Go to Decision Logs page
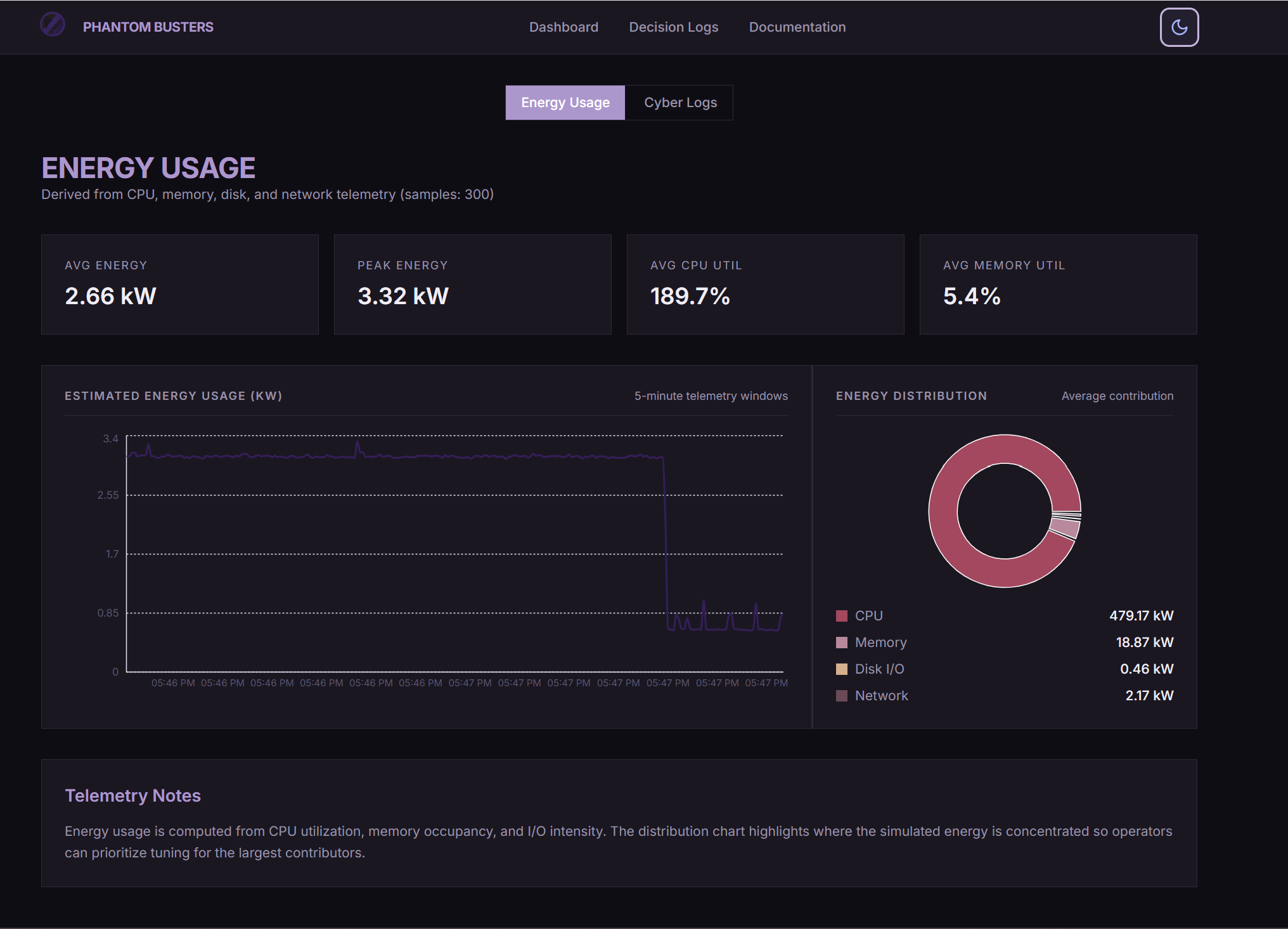The height and width of the screenshot is (929, 1288). click(x=673, y=27)
